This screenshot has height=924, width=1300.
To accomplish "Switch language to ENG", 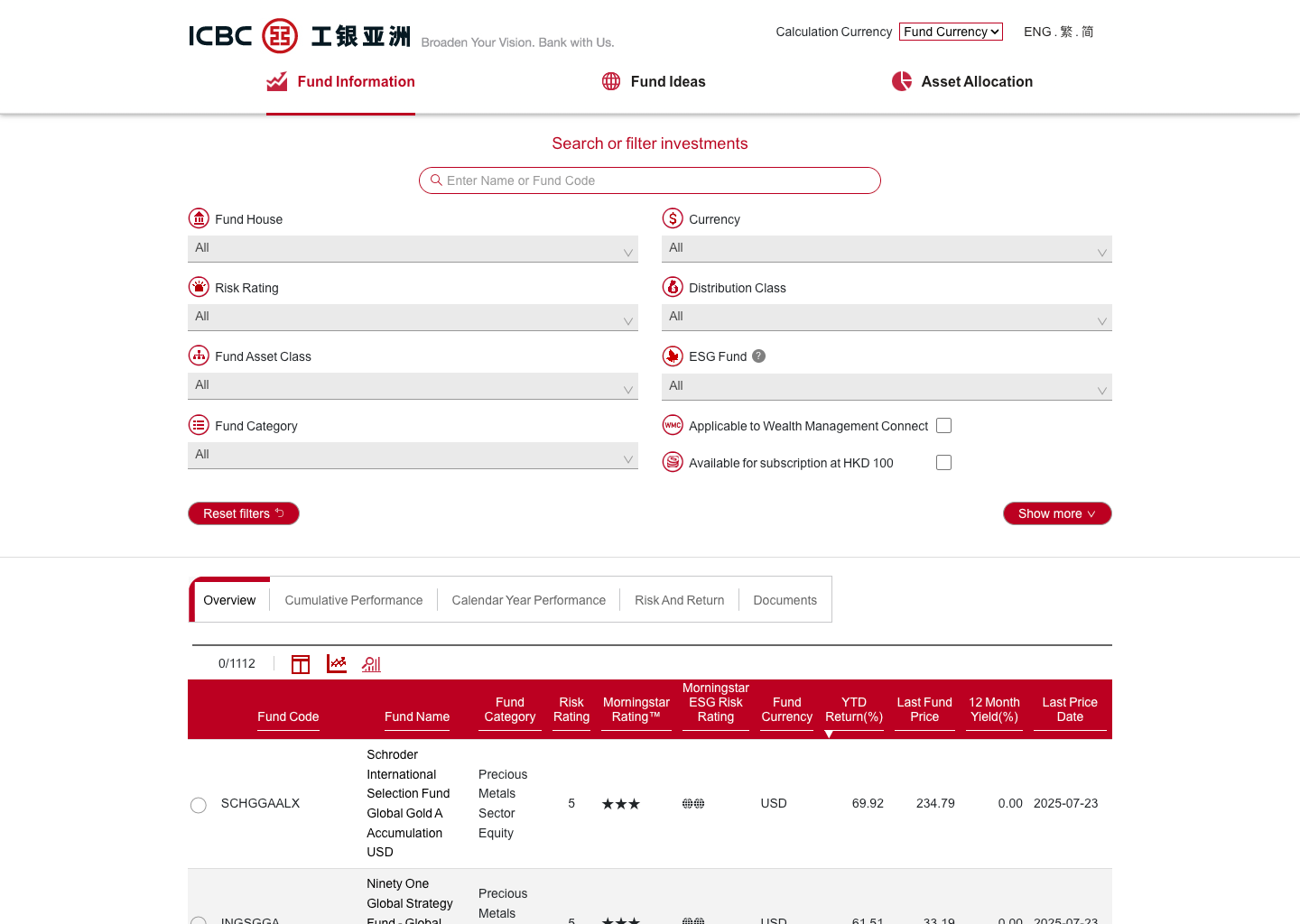I will [1037, 32].
